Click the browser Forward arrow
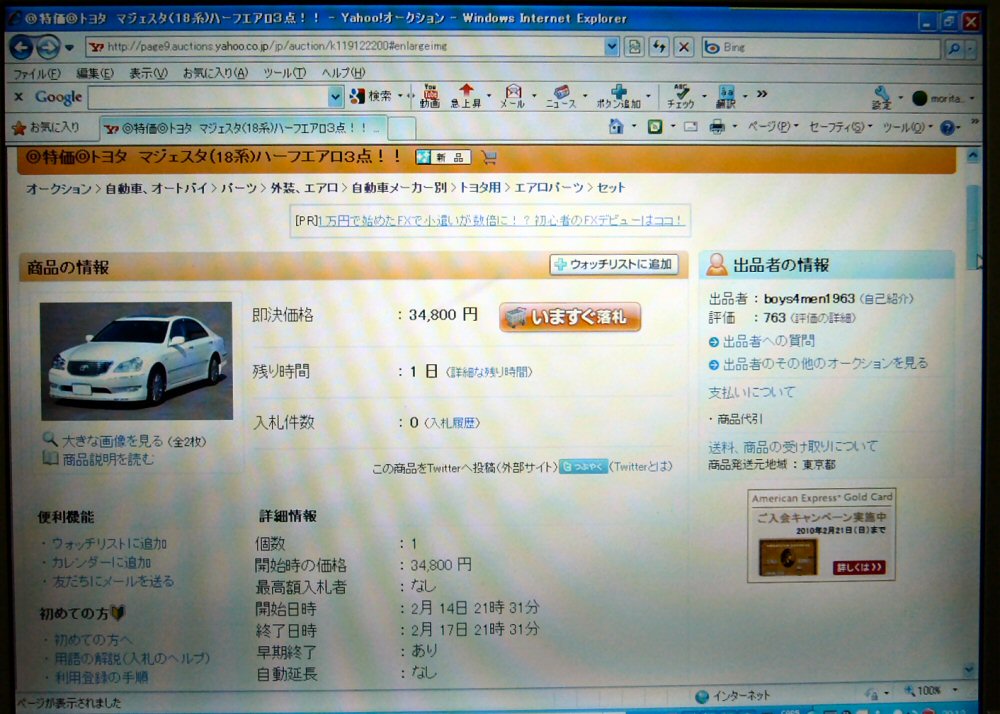 point(48,47)
